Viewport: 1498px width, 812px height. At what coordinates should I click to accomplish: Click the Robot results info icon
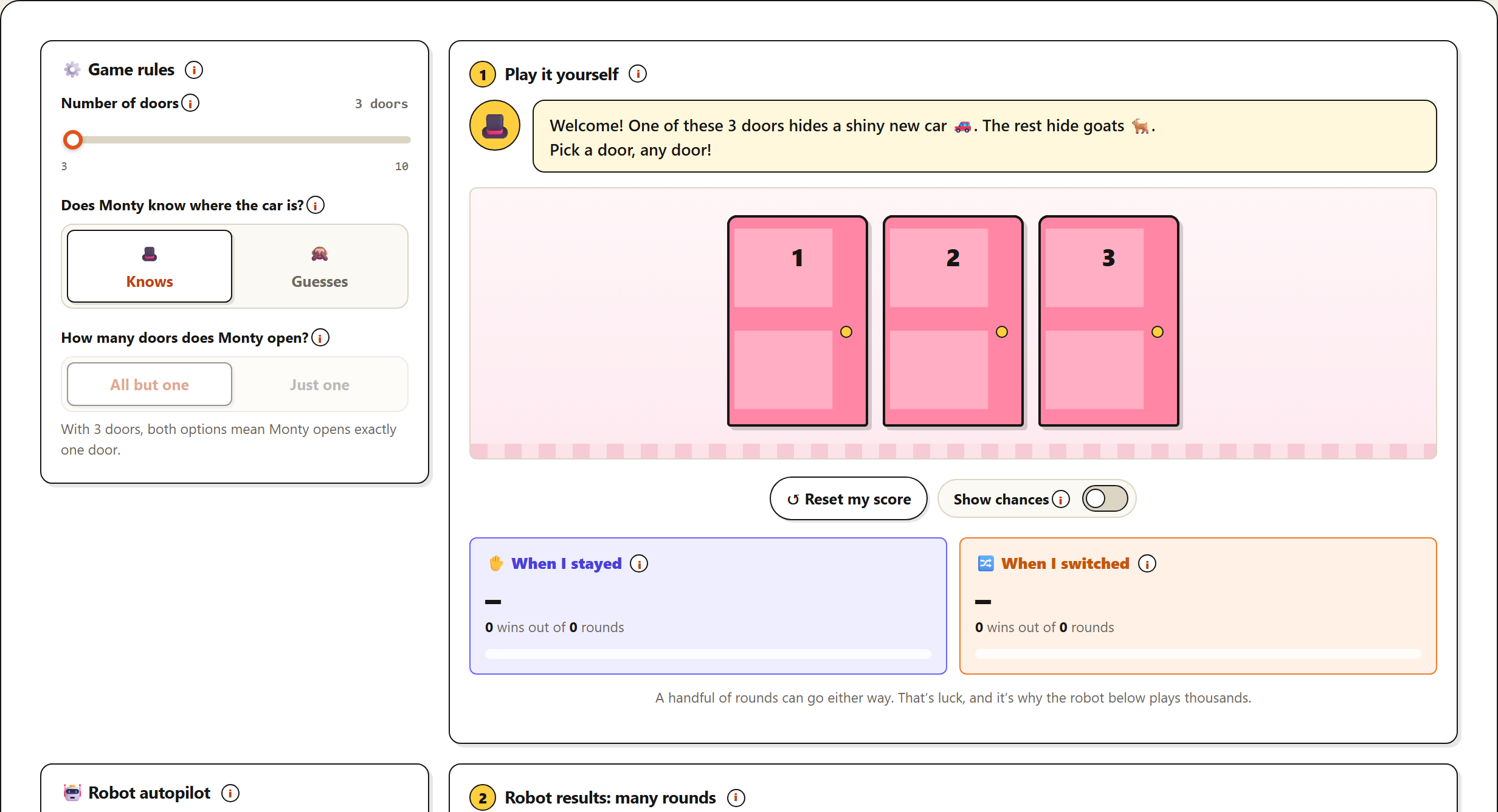(736, 798)
